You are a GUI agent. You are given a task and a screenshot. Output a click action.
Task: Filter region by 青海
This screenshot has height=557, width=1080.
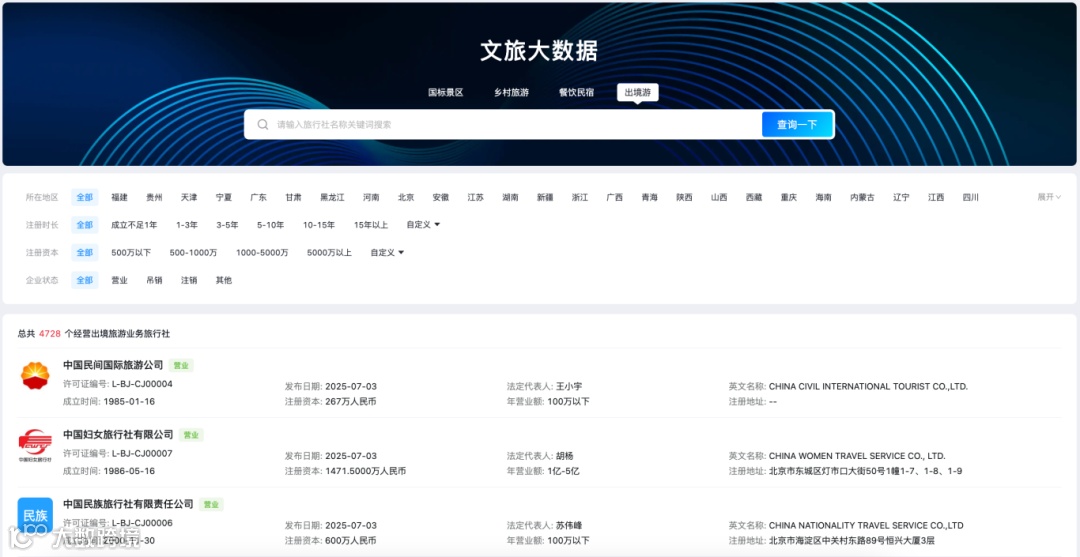click(650, 197)
